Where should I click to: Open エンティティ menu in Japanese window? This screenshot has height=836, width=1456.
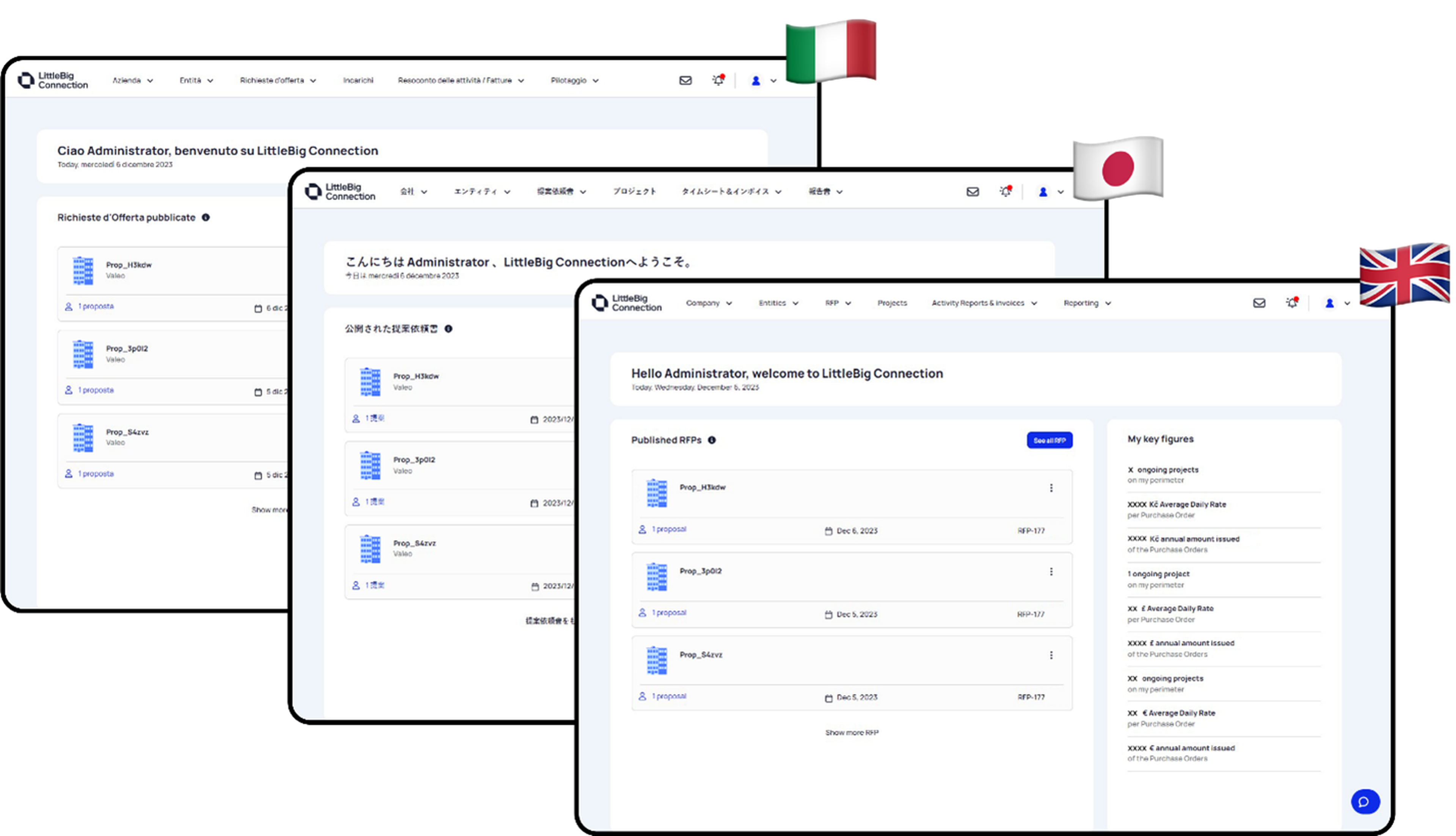(x=482, y=192)
